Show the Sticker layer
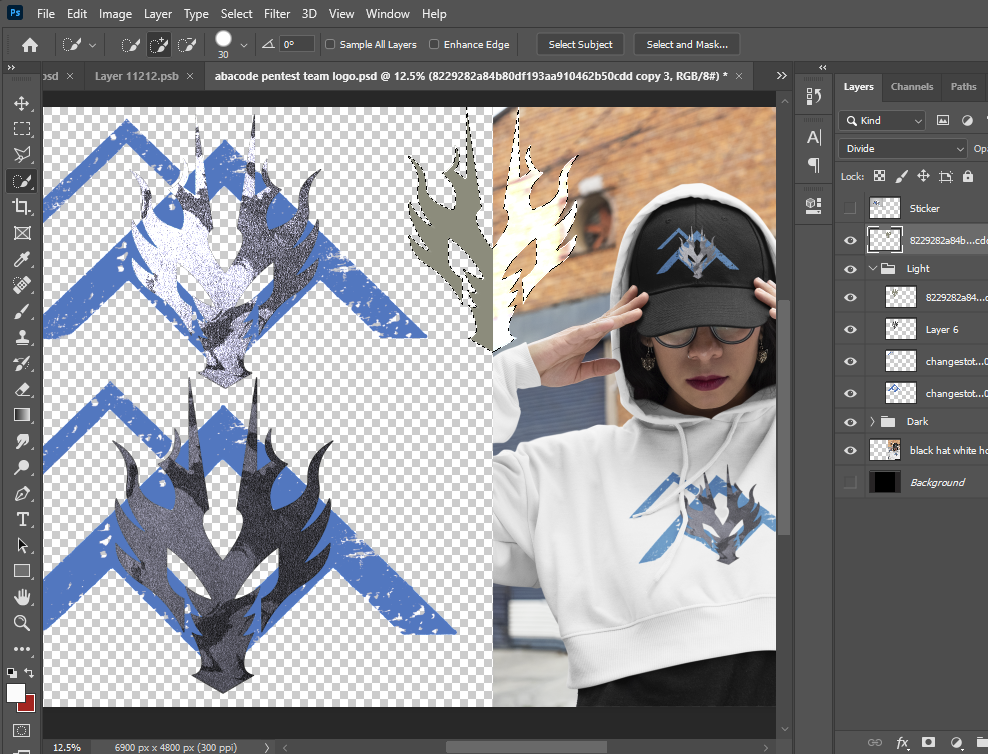This screenshot has height=754, width=988. point(849,207)
